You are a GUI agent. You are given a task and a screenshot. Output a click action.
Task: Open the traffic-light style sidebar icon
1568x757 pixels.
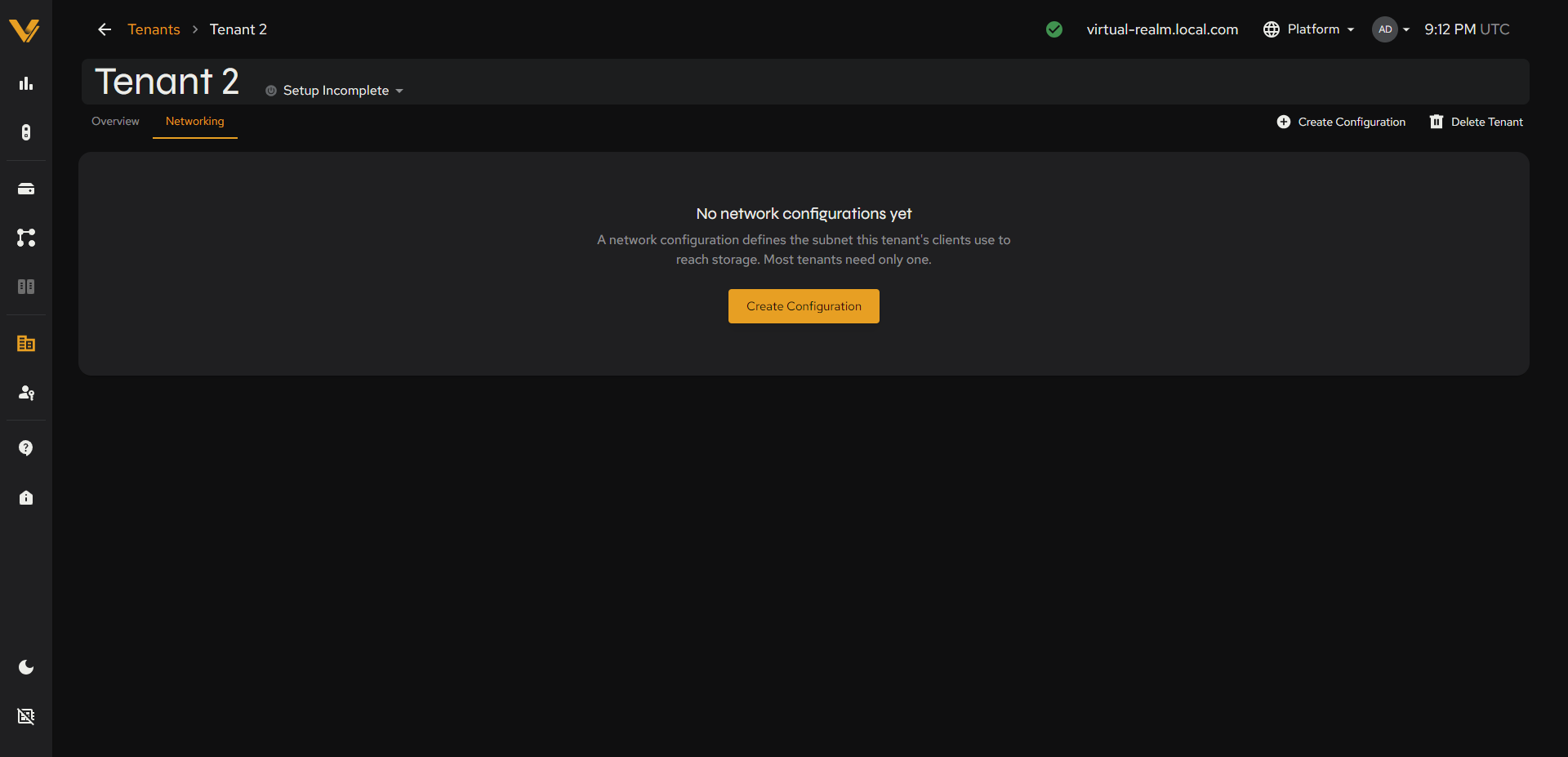point(26,132)
